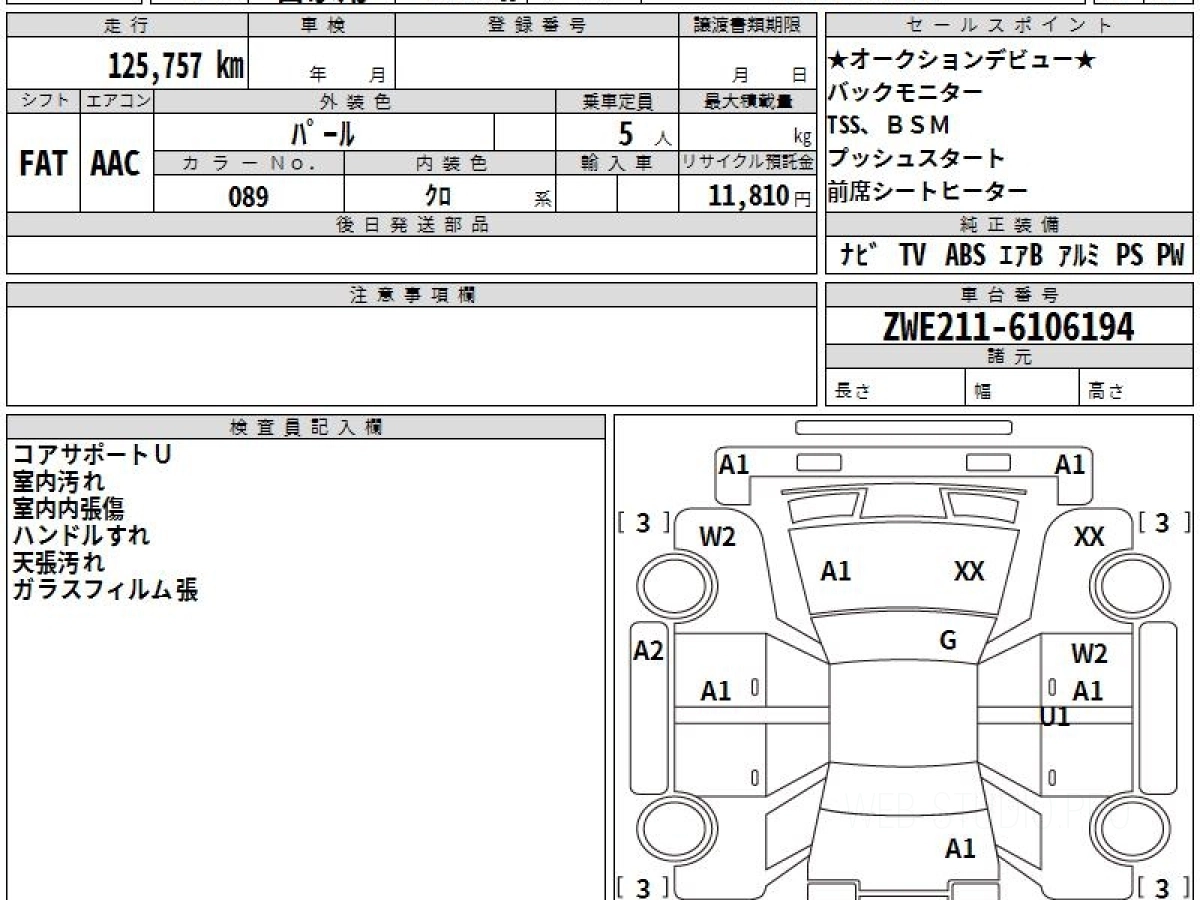Click the 検査員記入欄 header

[306, 427]
